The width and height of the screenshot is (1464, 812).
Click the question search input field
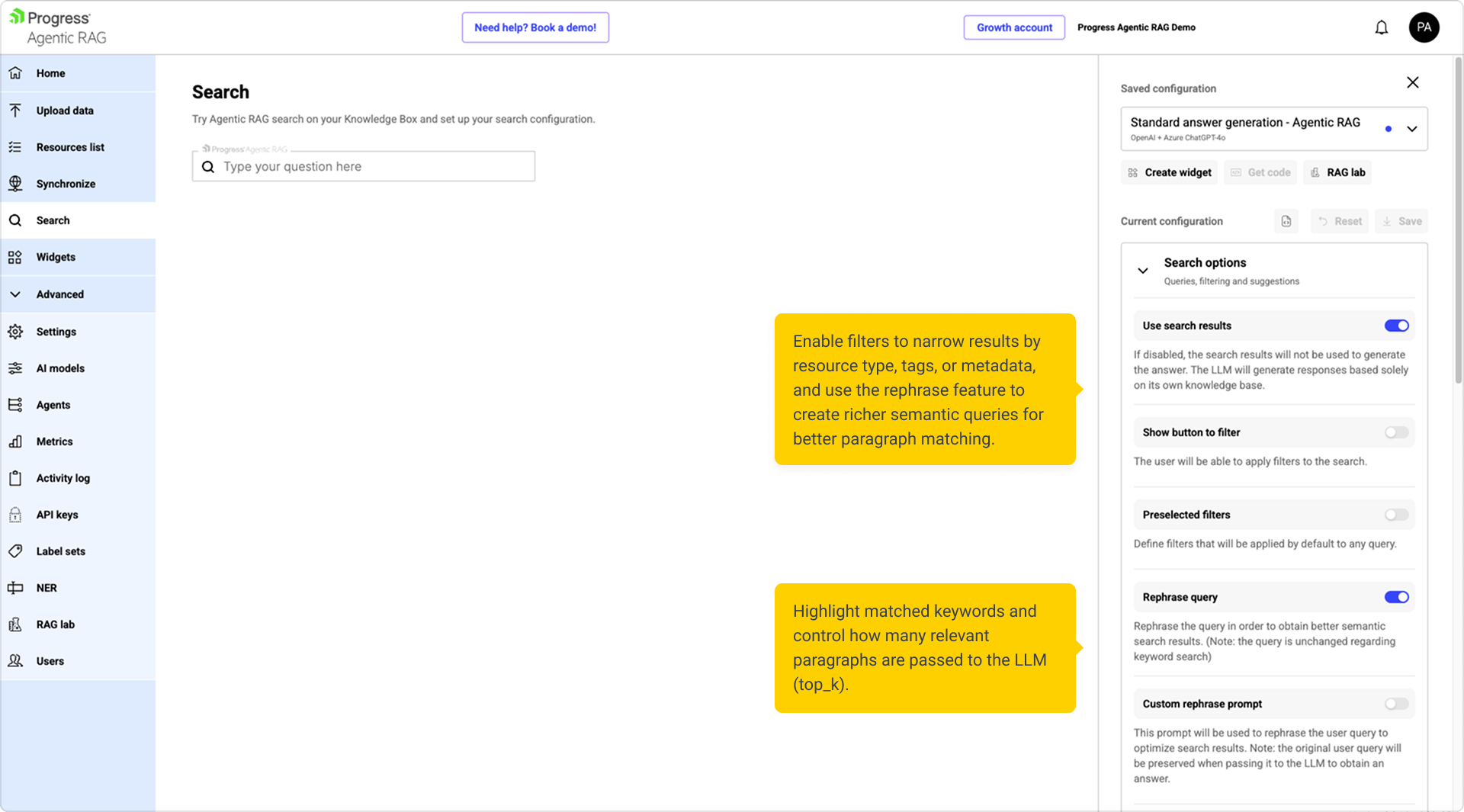(x=374, y=166)
